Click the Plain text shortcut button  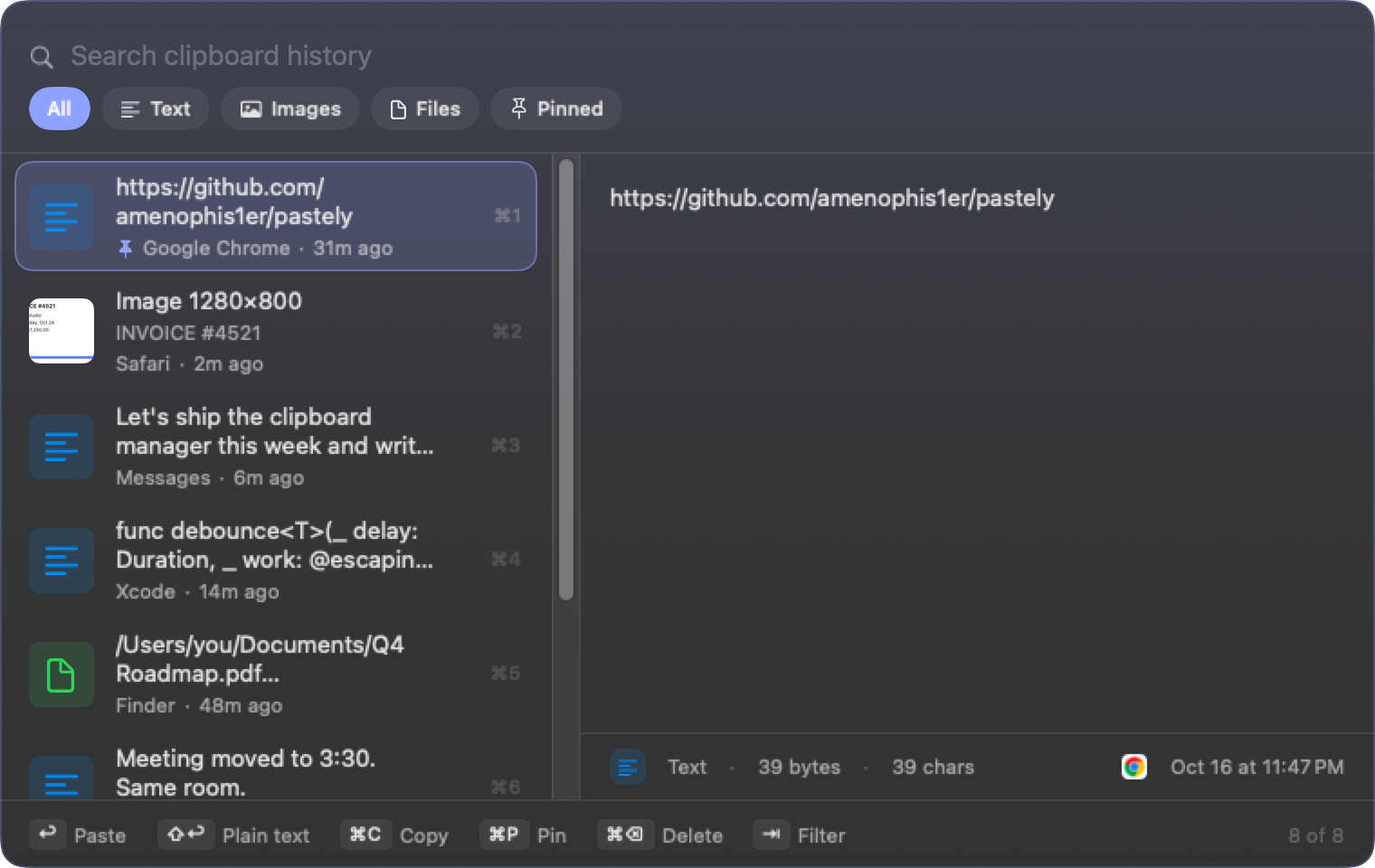tap(234, 835)
